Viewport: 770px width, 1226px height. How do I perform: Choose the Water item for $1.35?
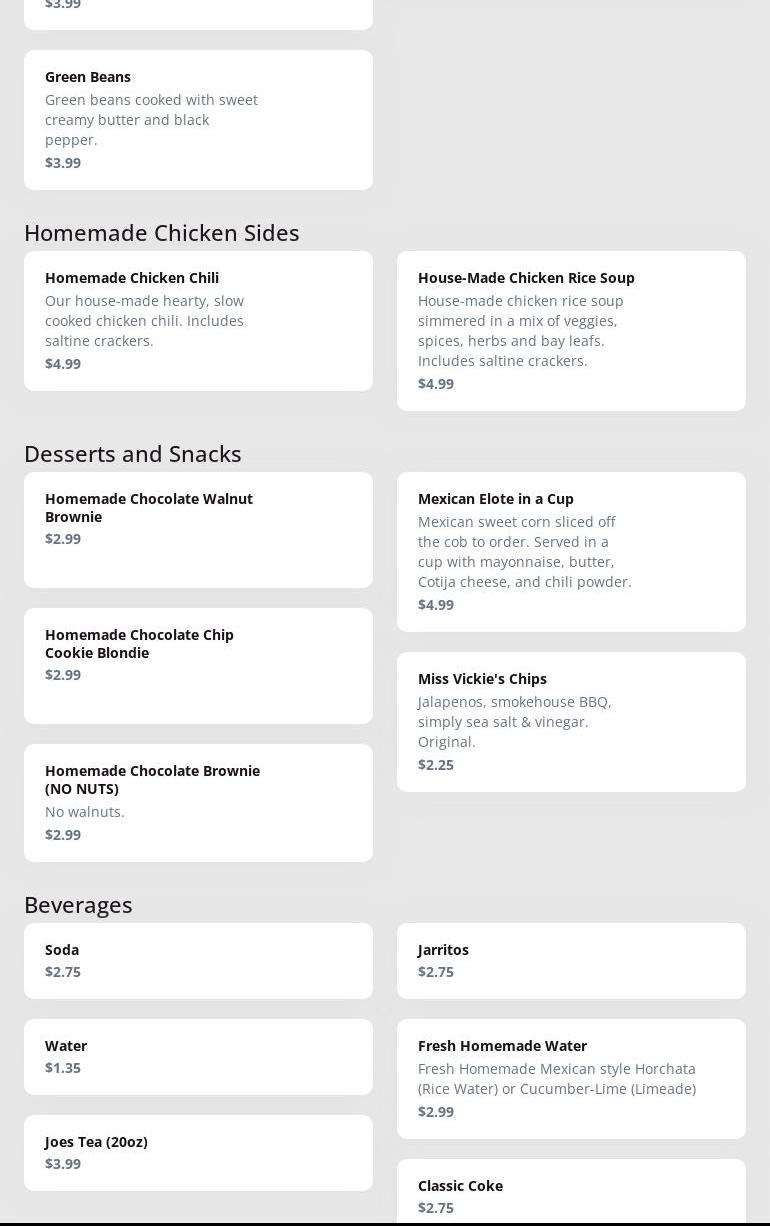tap(198, 1056)
